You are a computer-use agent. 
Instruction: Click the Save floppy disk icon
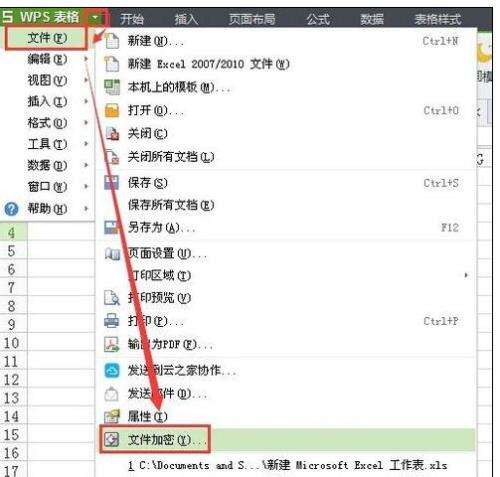click(x=111, y=183)
